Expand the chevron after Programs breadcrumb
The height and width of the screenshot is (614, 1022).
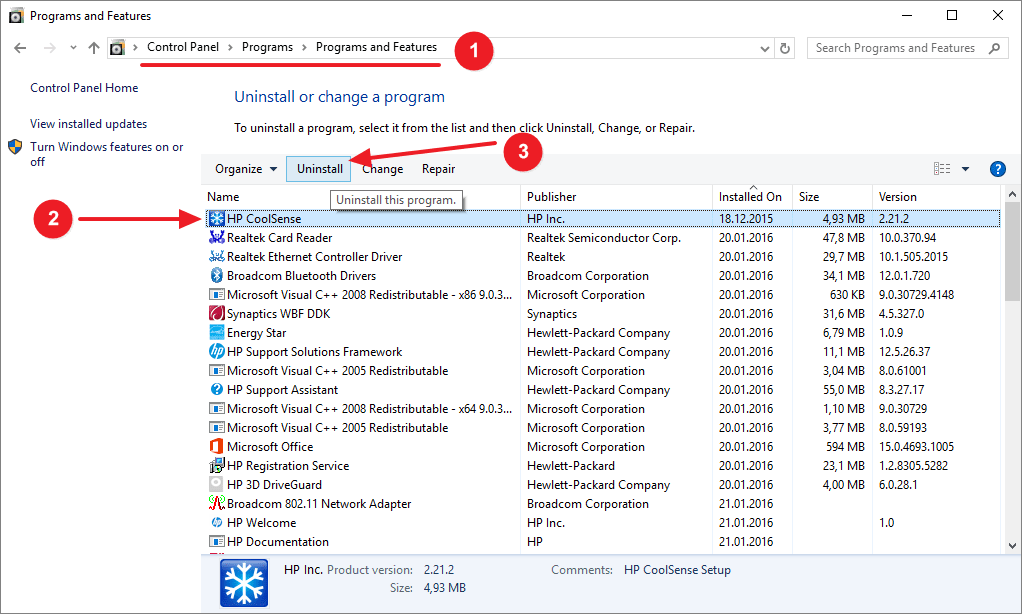point(304,48)
